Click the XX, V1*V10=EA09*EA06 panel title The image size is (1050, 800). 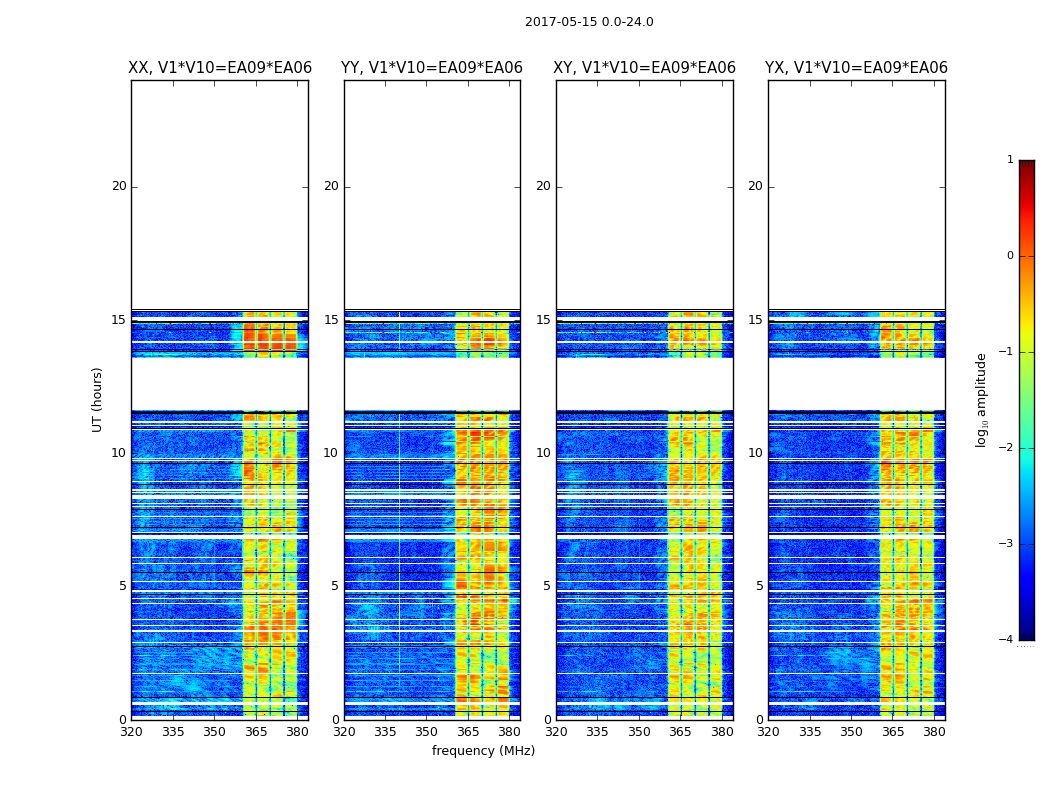[x=220, y=68]
